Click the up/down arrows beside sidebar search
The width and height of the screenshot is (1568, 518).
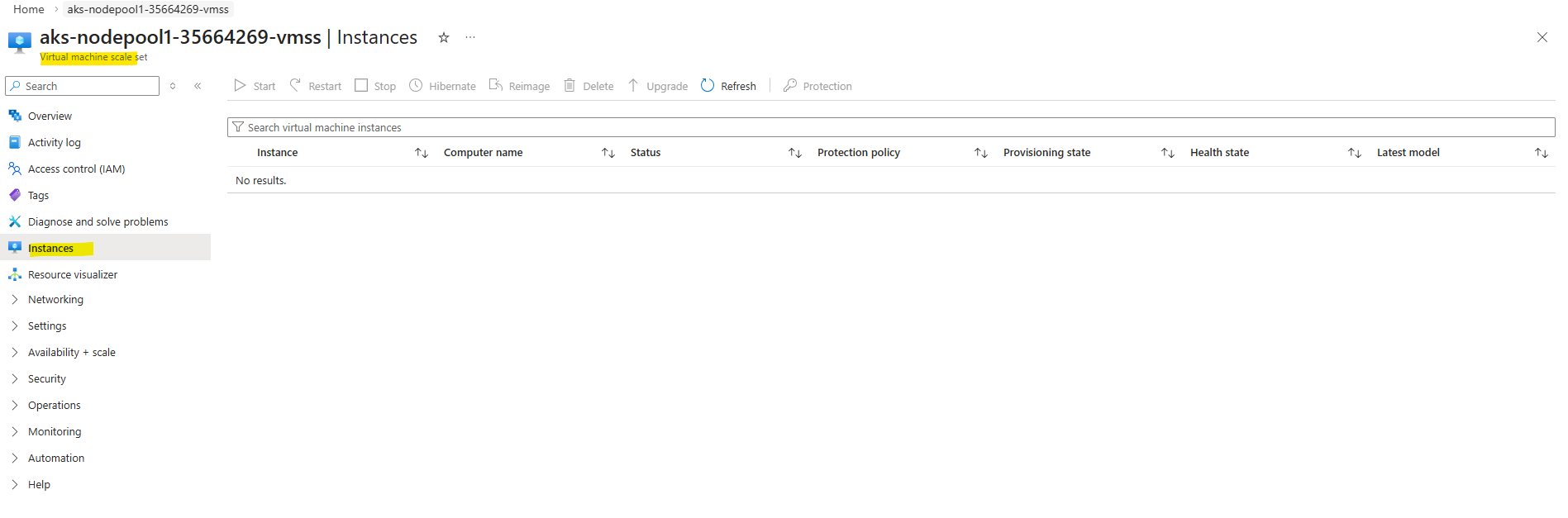point(173,86)
